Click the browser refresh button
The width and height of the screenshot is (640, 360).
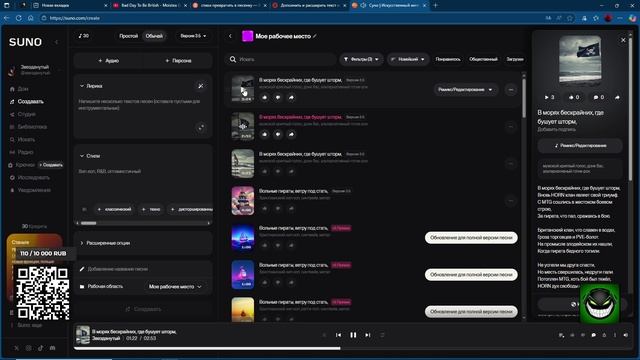coord(18,18)
